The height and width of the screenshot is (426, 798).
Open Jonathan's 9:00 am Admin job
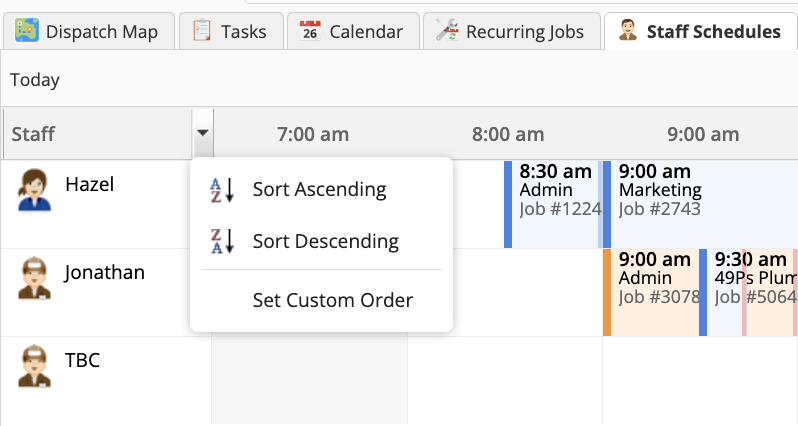point(655,278)
